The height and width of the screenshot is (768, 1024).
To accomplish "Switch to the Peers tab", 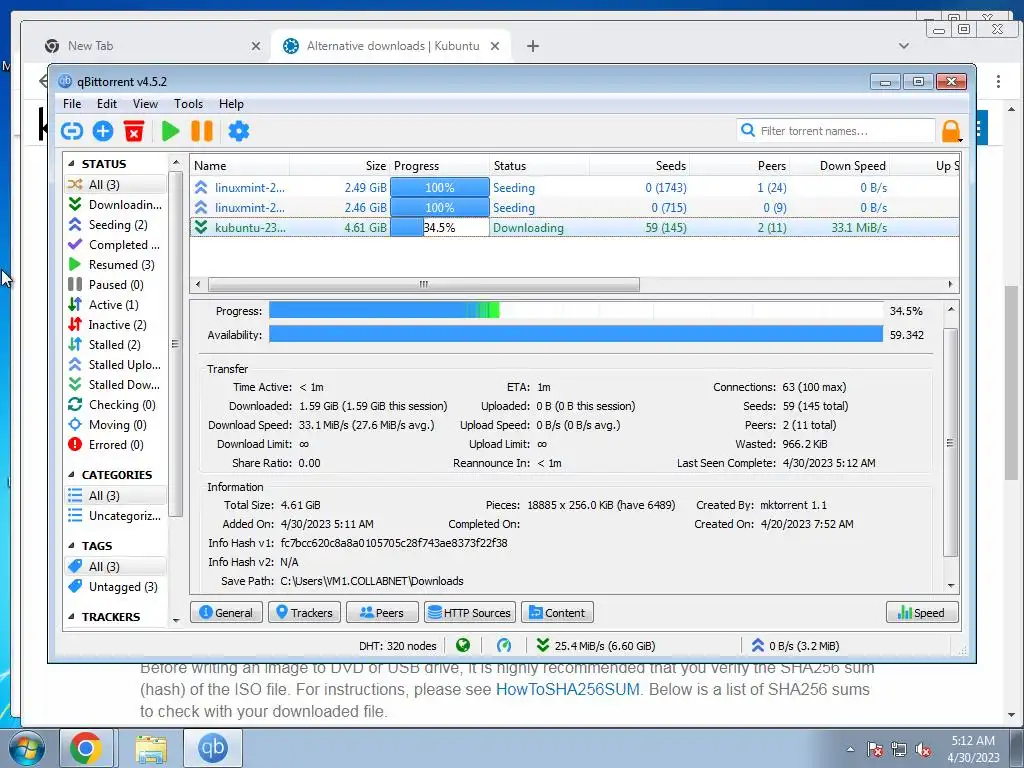I will click(382, 613).
